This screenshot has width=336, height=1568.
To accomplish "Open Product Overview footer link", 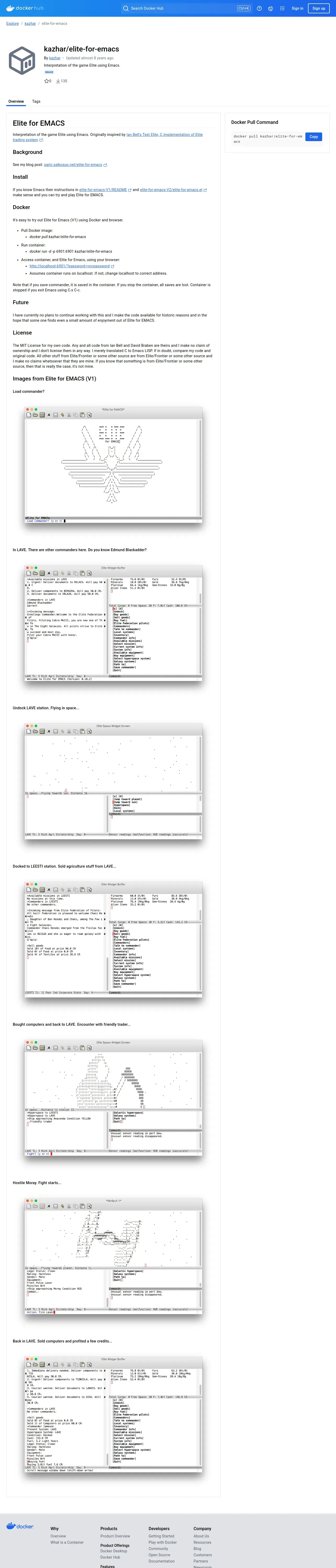I will [115, 1536].
